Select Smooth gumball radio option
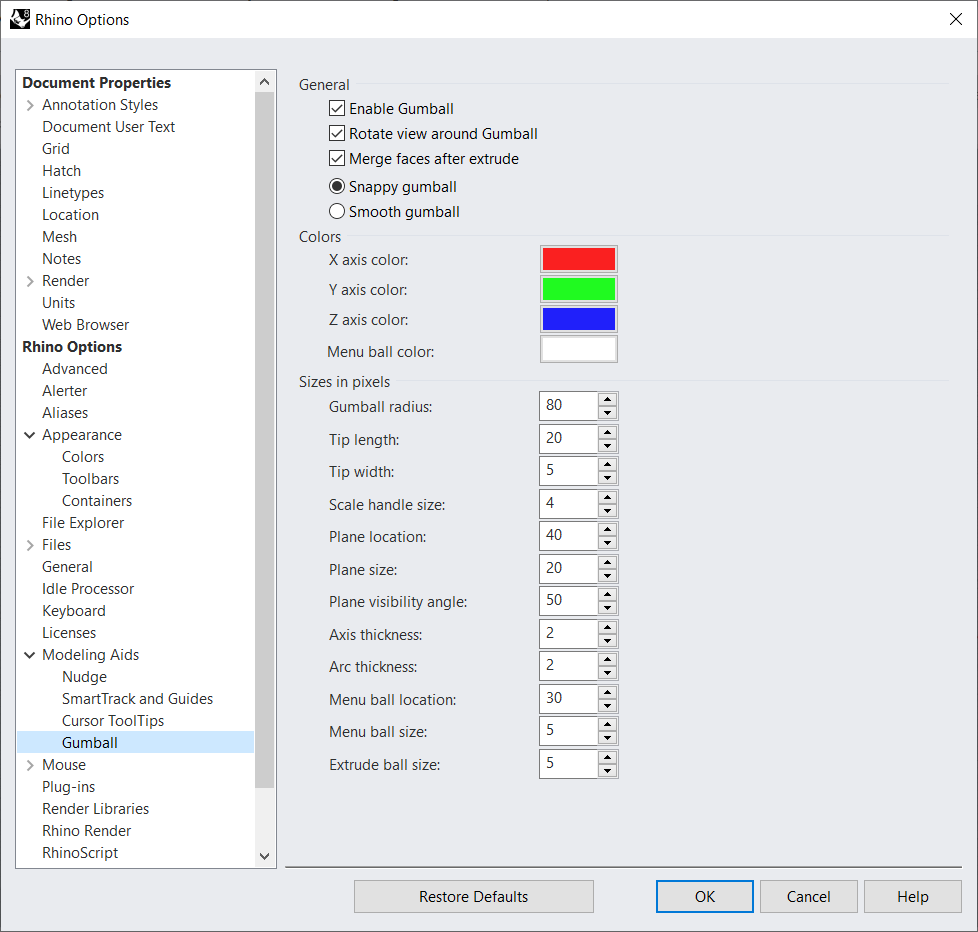This screenshot has width=978, height=932. point(337,211)
